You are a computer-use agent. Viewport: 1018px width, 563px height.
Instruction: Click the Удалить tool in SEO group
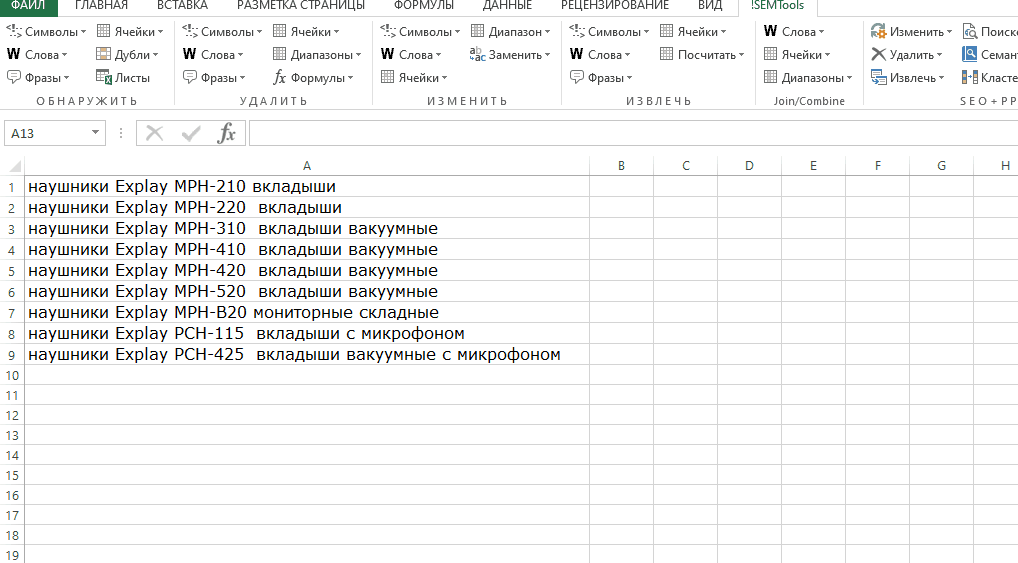click(907, 55)
